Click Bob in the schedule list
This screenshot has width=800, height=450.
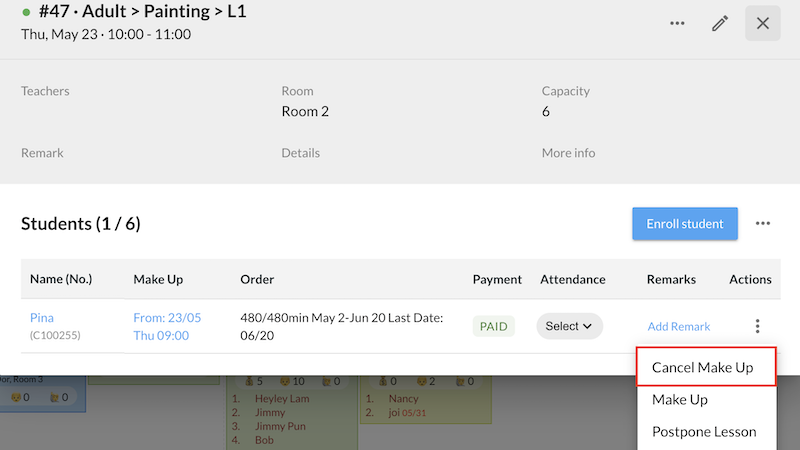pos(264,440)
